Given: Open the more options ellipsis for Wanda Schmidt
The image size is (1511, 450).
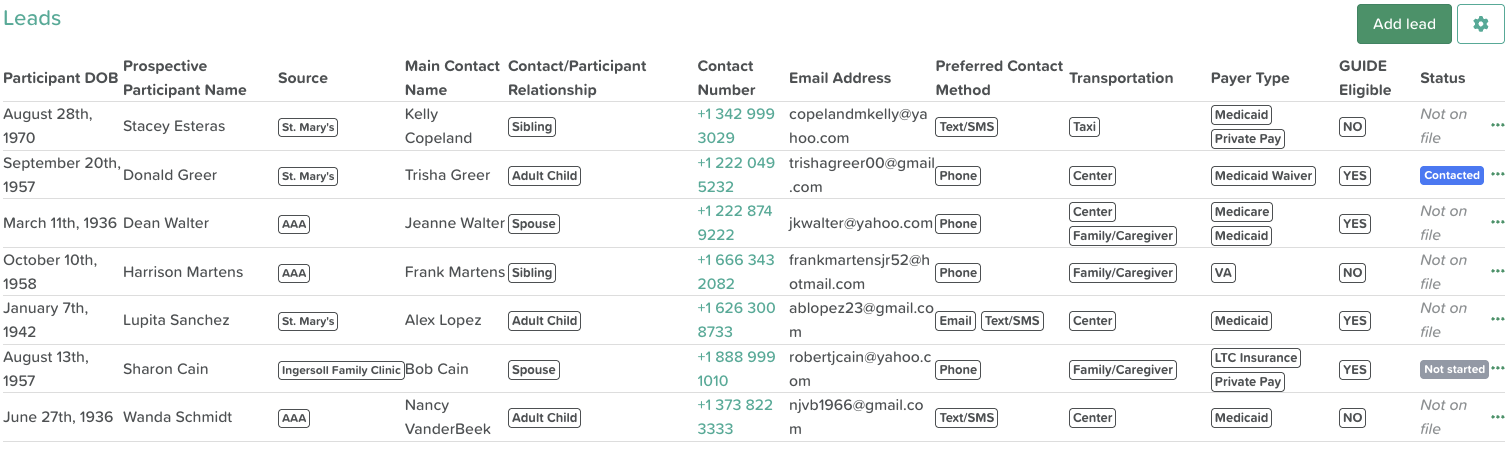Looking at the screenshot, I should pyautogui.click(x=1497, y=417).
